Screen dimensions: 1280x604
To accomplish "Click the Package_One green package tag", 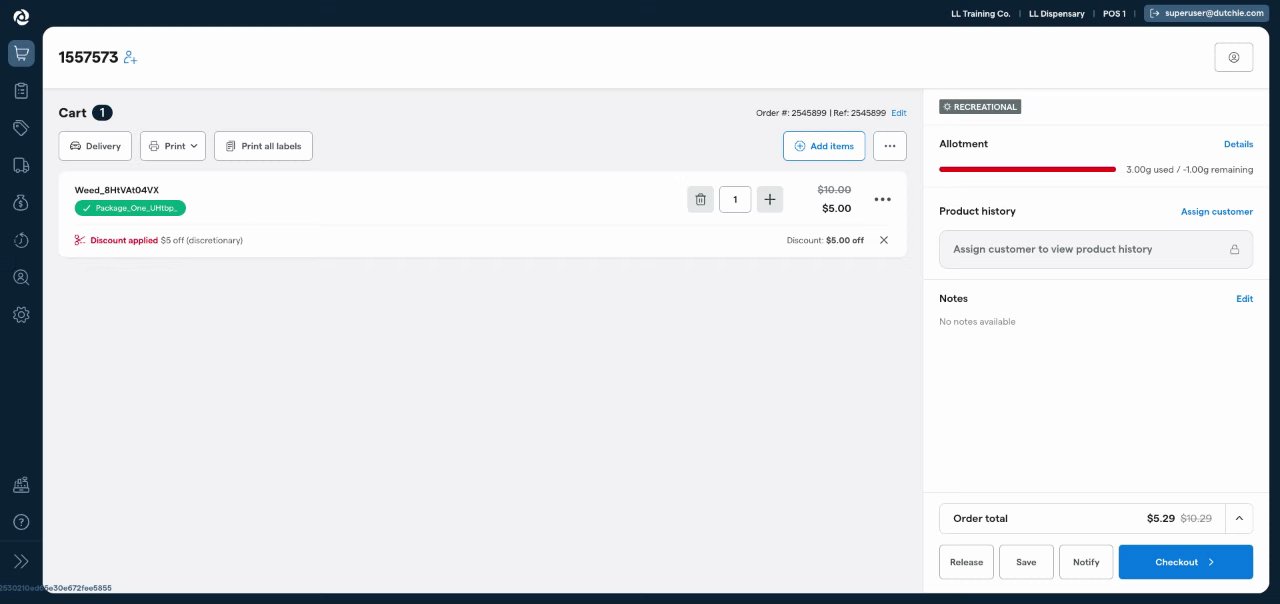I will pos(130,208).
